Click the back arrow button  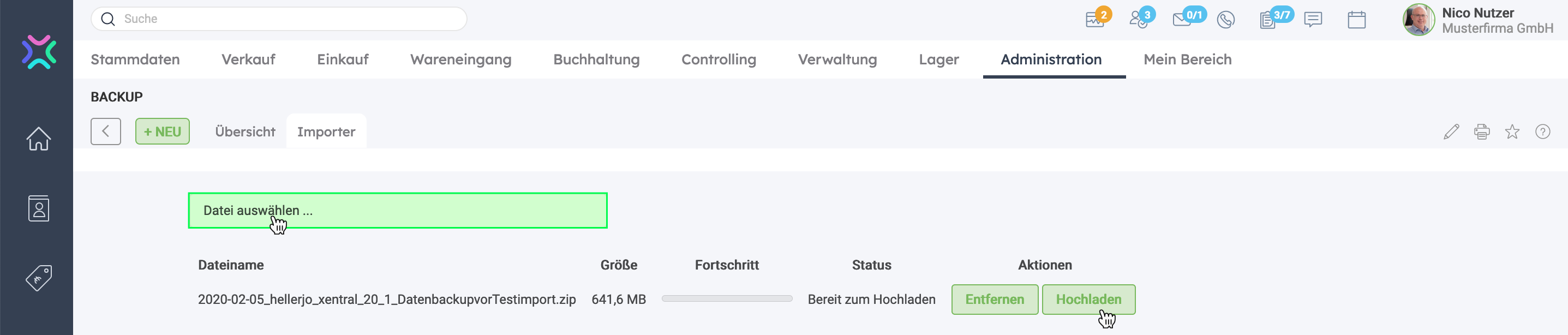coord(106,131)
